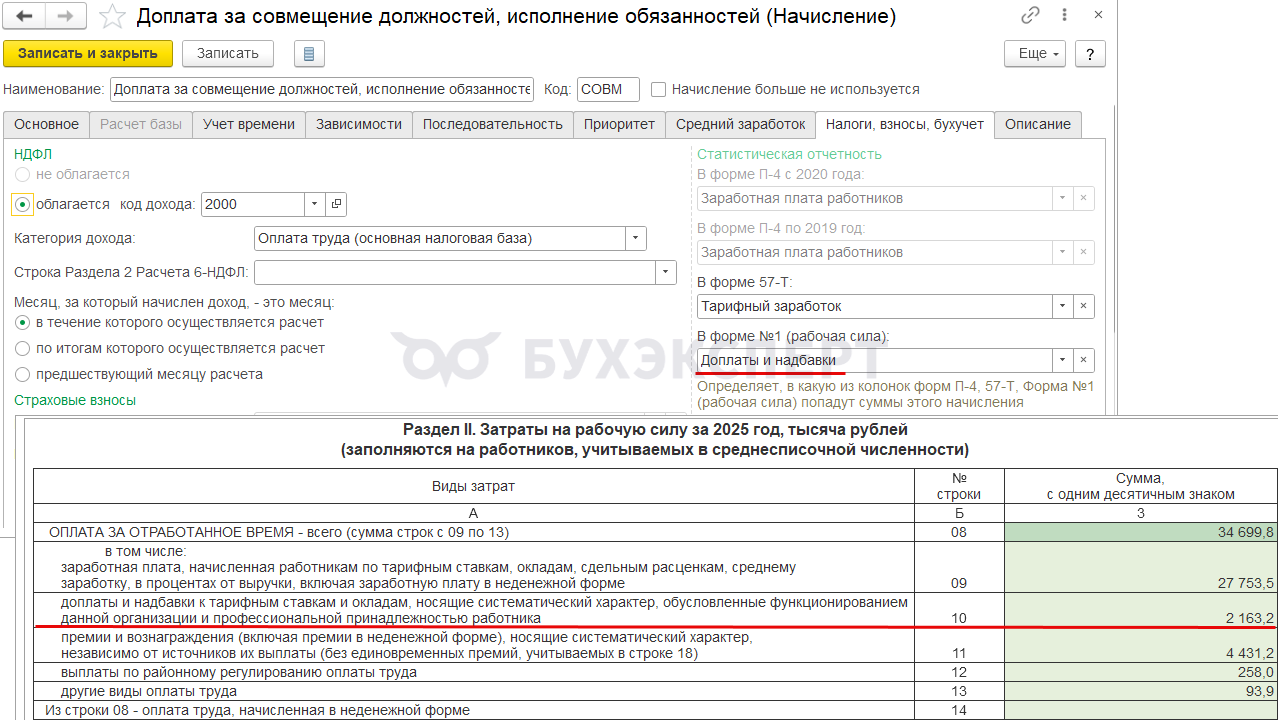The height and width of the screenshot is (720, 1278).
Task: Select the 'не облагается' NDFL radio button
Action: pos(22,174)
